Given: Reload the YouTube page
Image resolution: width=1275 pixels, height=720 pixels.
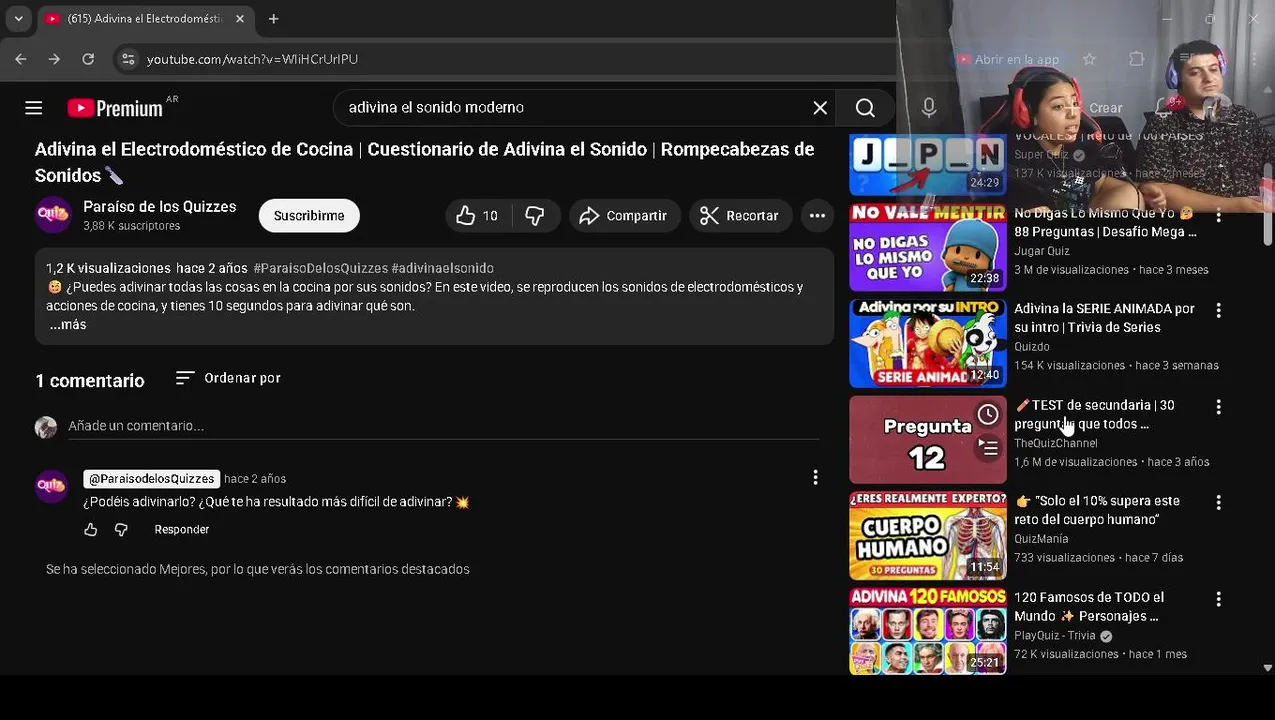Looking at the screenshot, I should click(88, 59).
